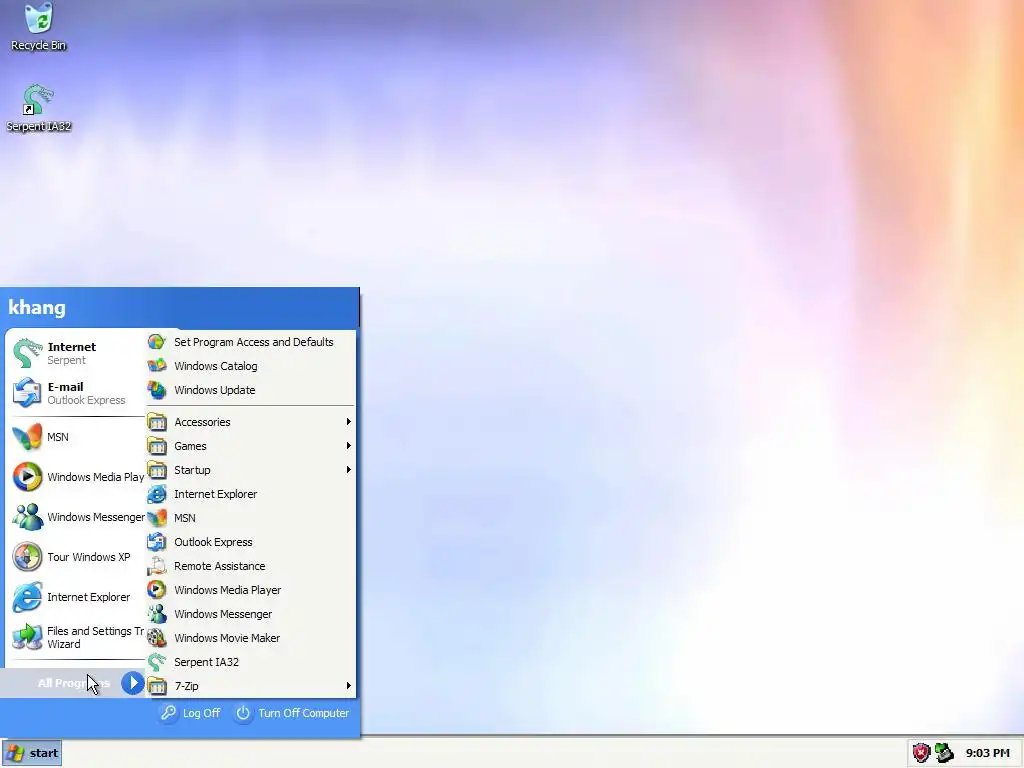Image resolution: width=1024 pixels, height=768 pixels.
Task: Open Internet Explorer in left pane
Action: coord(77,597)
